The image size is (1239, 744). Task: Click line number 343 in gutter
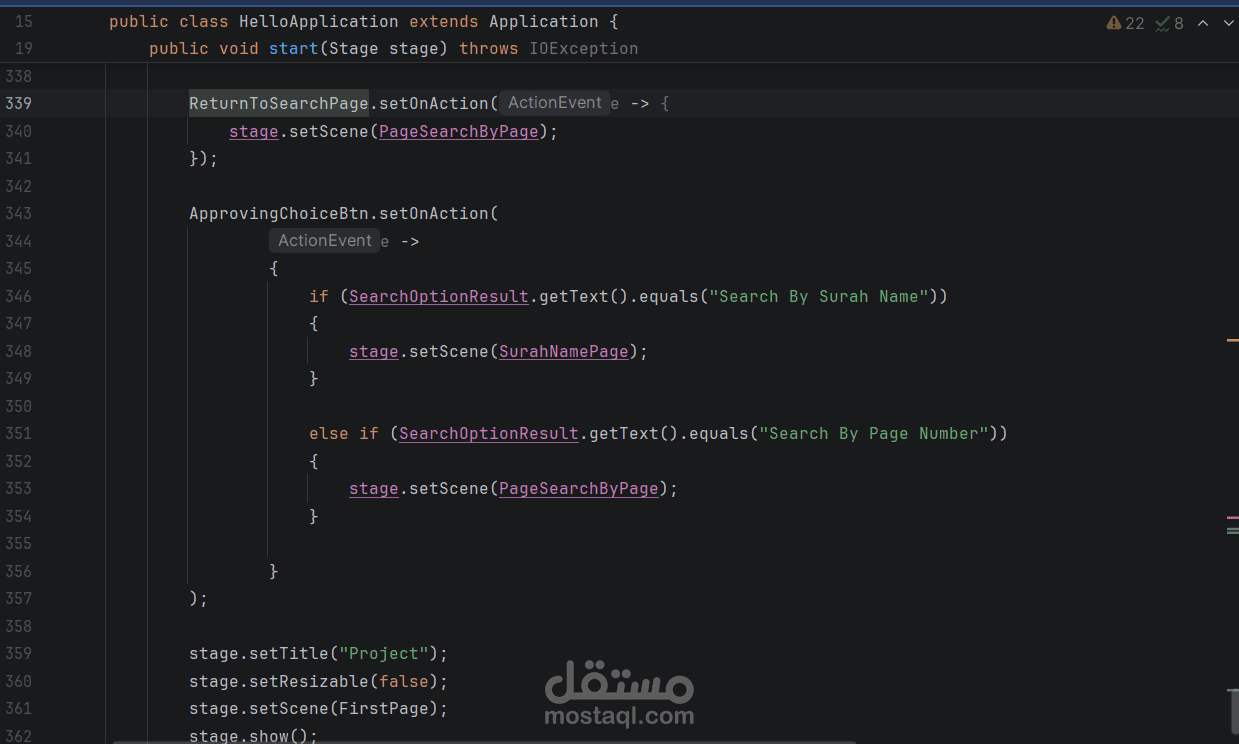pos(18,213)
